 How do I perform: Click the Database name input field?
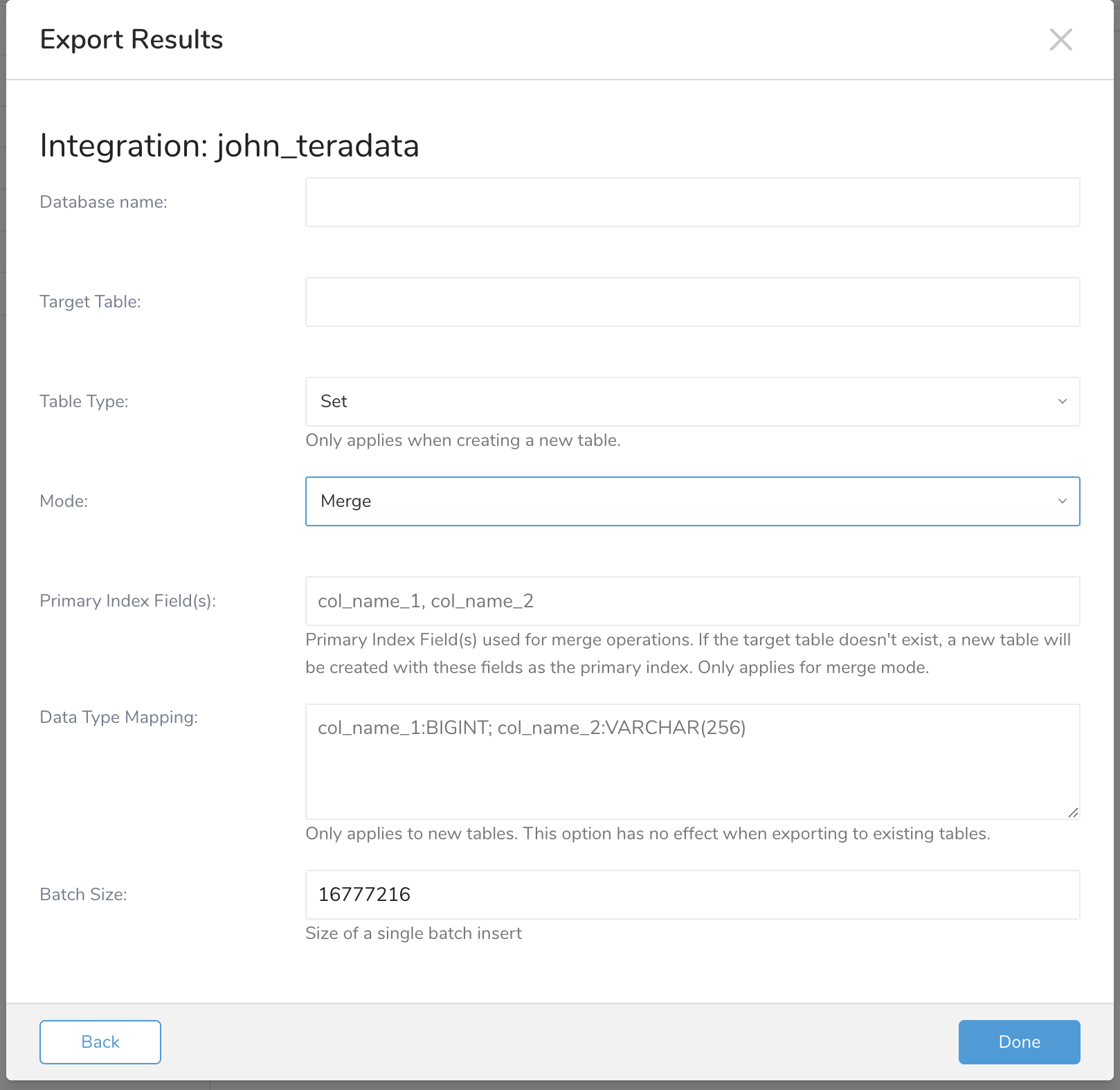click(x=692, y=202)
